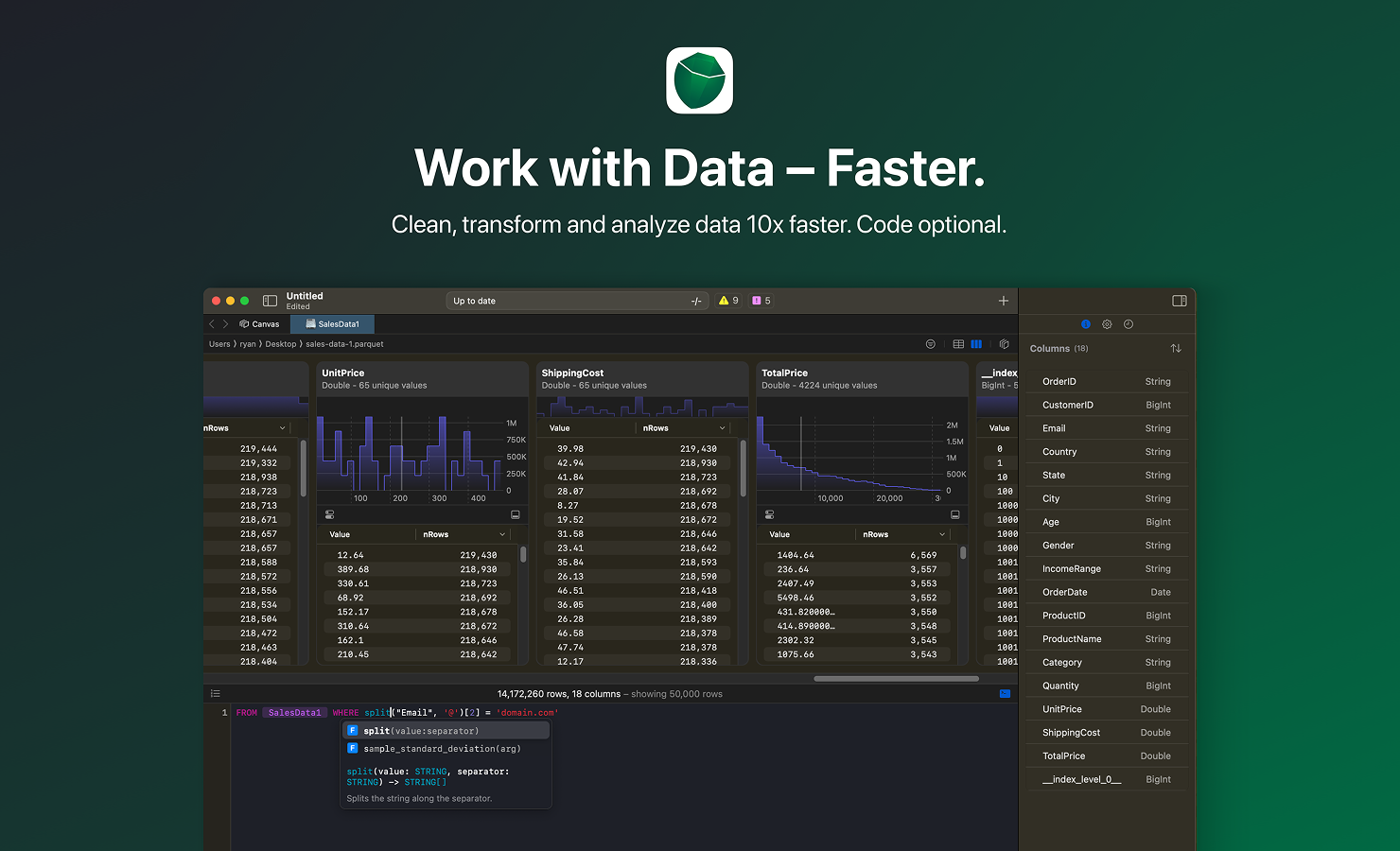Screen dimensions: 1400x851
Task: Click UnitPrice value list scrollbar
Action: pyautogui.click(x=523, y=555)
